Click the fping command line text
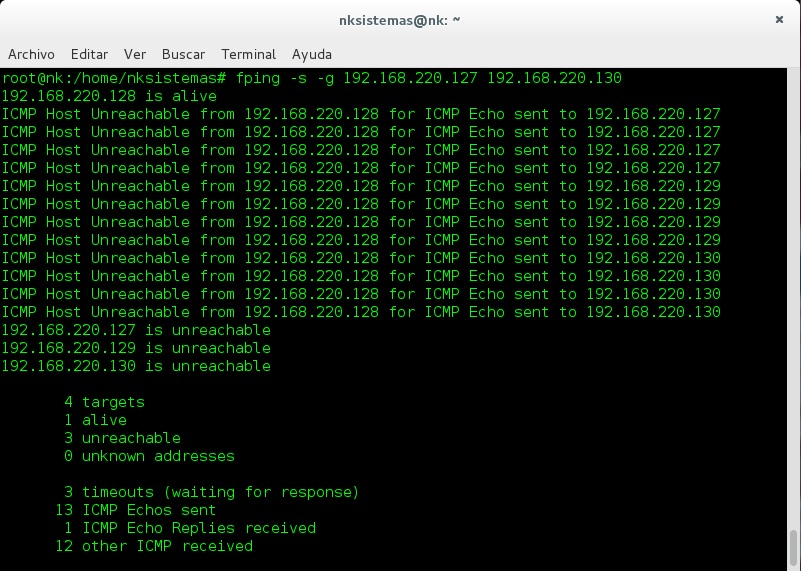The height and width of the screenshot is (571, 801). (429, 78)
